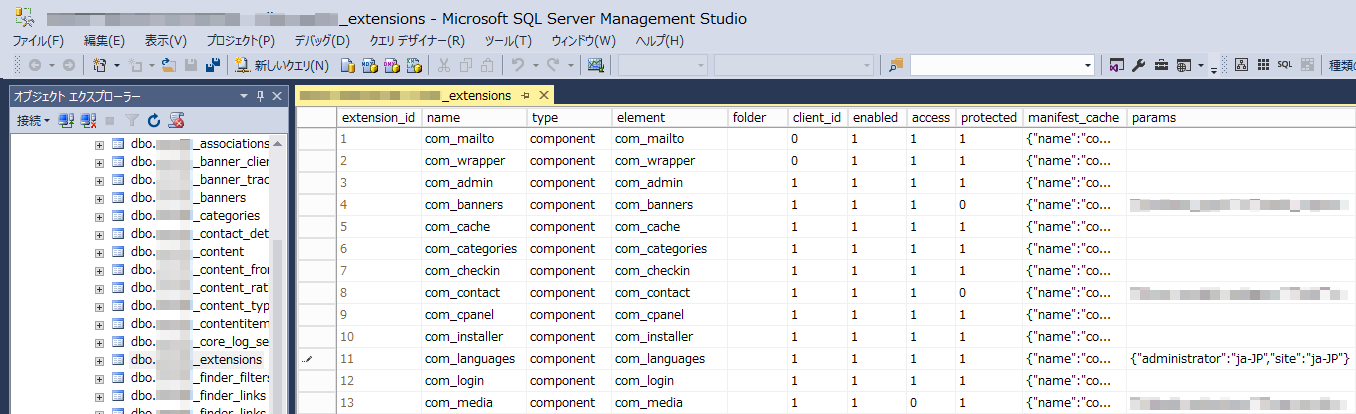
Task: Open the find combo box dropdown
Action: point(1088,65)
